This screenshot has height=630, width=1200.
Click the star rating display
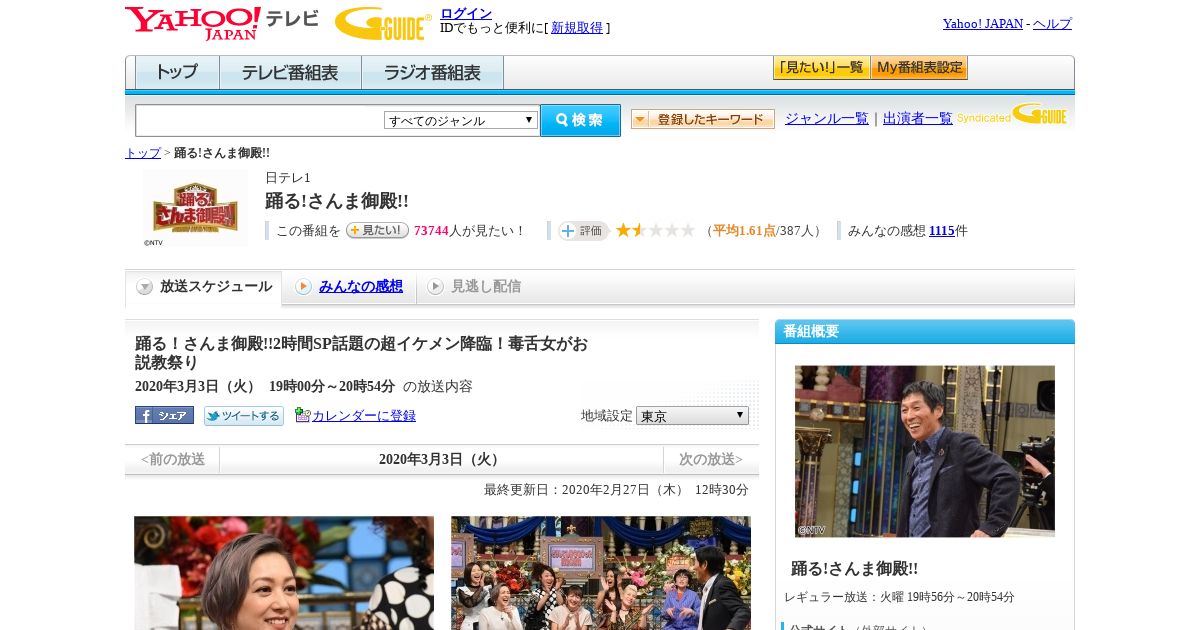click(655, 230)
